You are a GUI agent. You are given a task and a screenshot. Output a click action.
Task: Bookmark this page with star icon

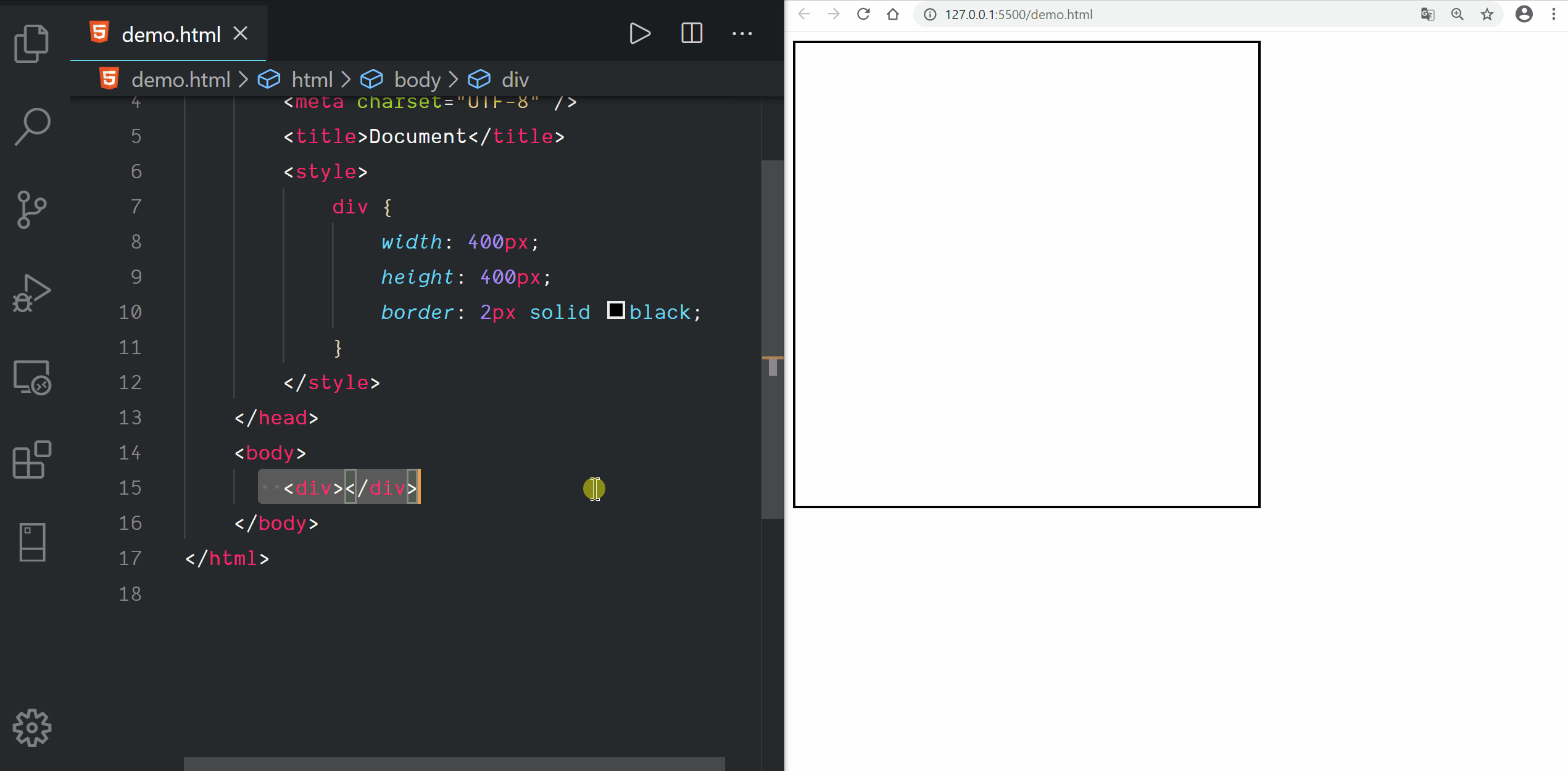click(x=1487, y=14)
